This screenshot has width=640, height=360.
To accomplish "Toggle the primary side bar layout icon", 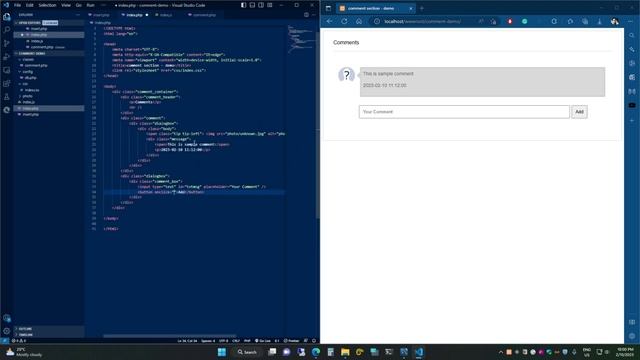I will click(243, 5).
